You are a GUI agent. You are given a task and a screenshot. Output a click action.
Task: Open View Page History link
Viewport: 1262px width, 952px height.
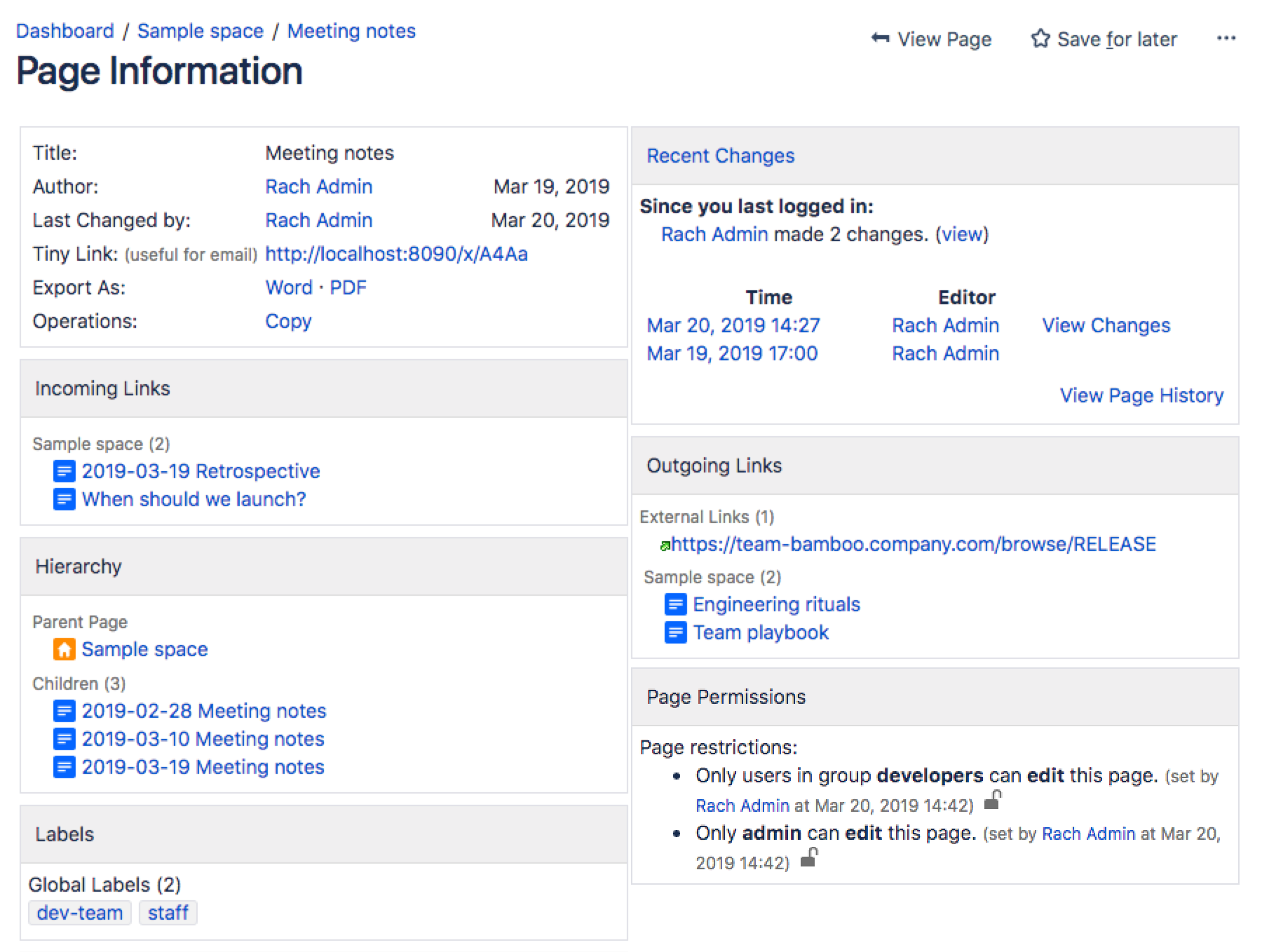click(x=1141, y=395)
